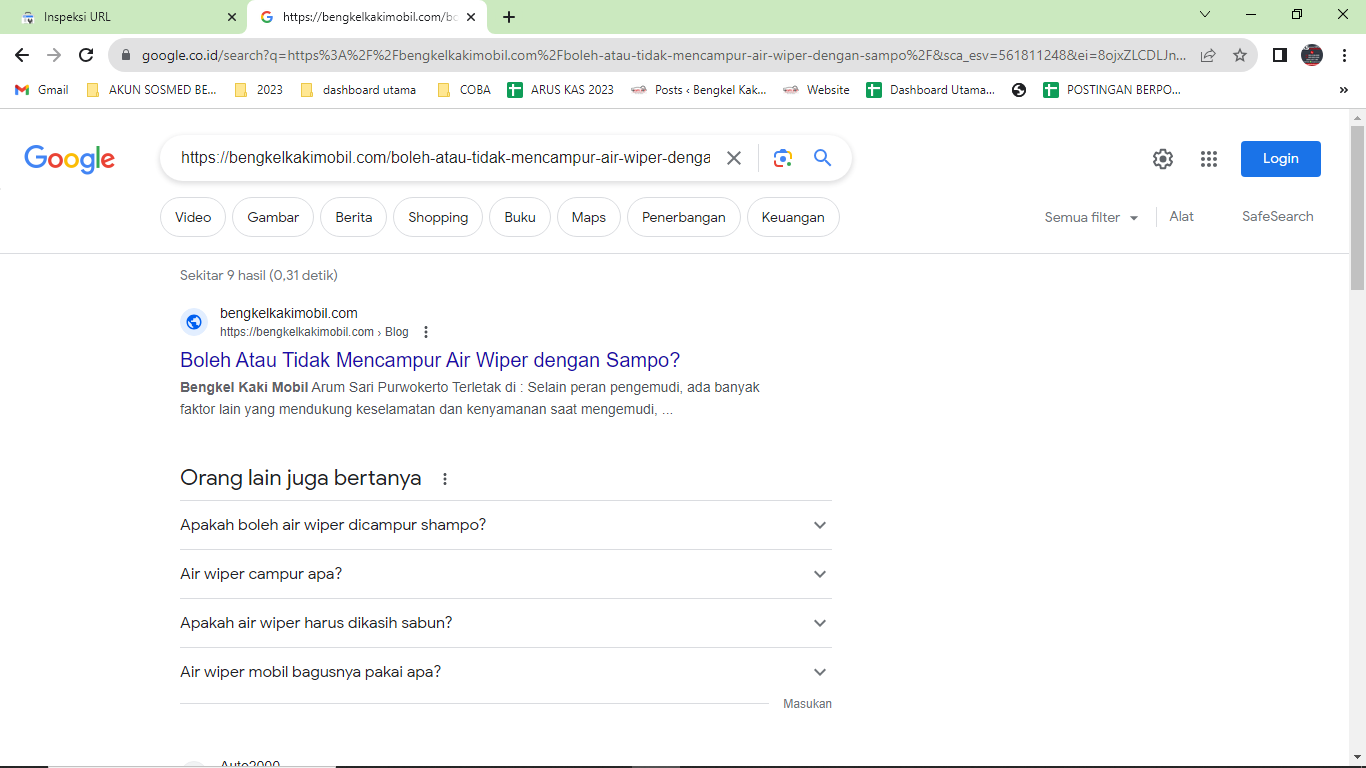This screenshot has width=1366, height=768.
Task: Filter results by Gambar
Action: 273,217
